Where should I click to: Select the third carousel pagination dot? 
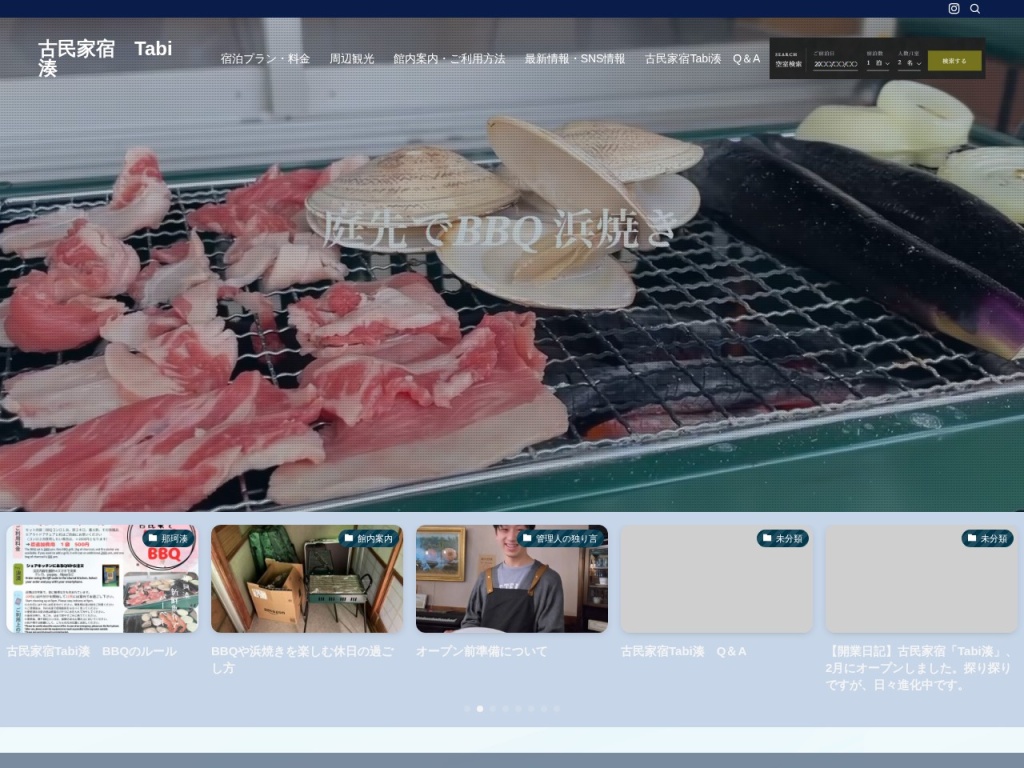pyautogui.click(x=493, y=708)
